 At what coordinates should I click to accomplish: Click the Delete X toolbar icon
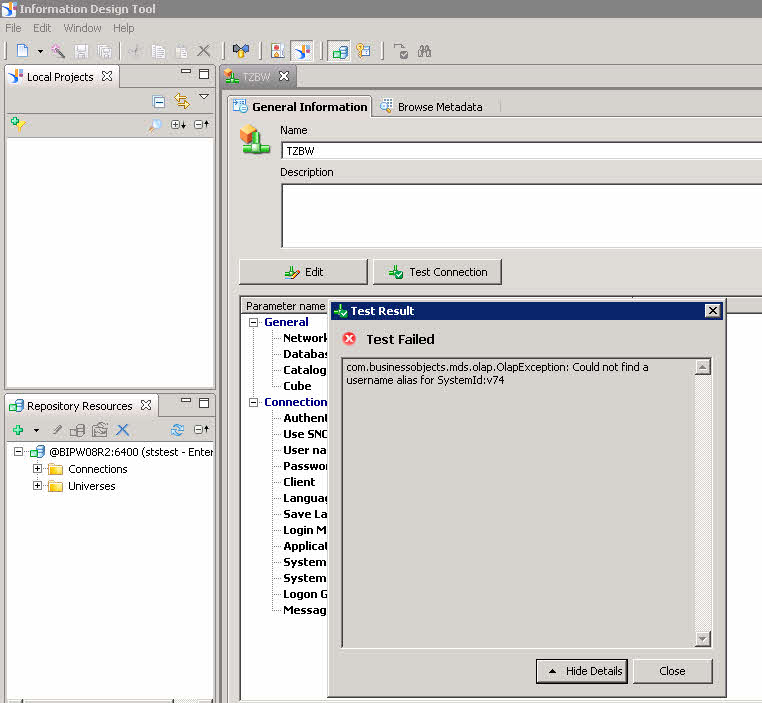pos(204,51)
